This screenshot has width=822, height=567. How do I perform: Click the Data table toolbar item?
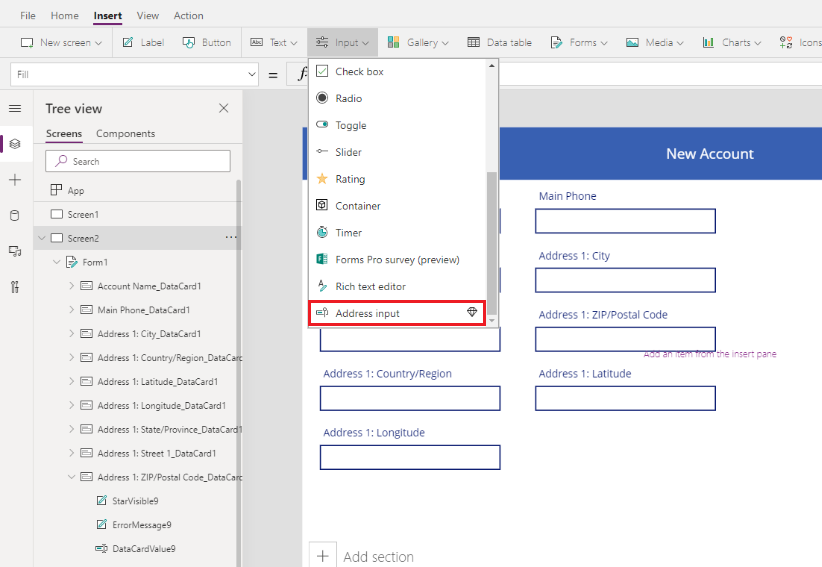(x=500, y=42)
